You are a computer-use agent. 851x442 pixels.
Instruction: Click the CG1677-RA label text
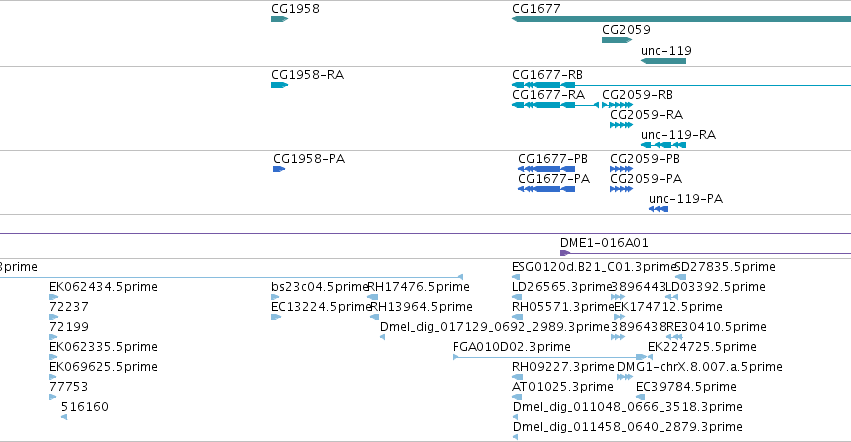549,94
